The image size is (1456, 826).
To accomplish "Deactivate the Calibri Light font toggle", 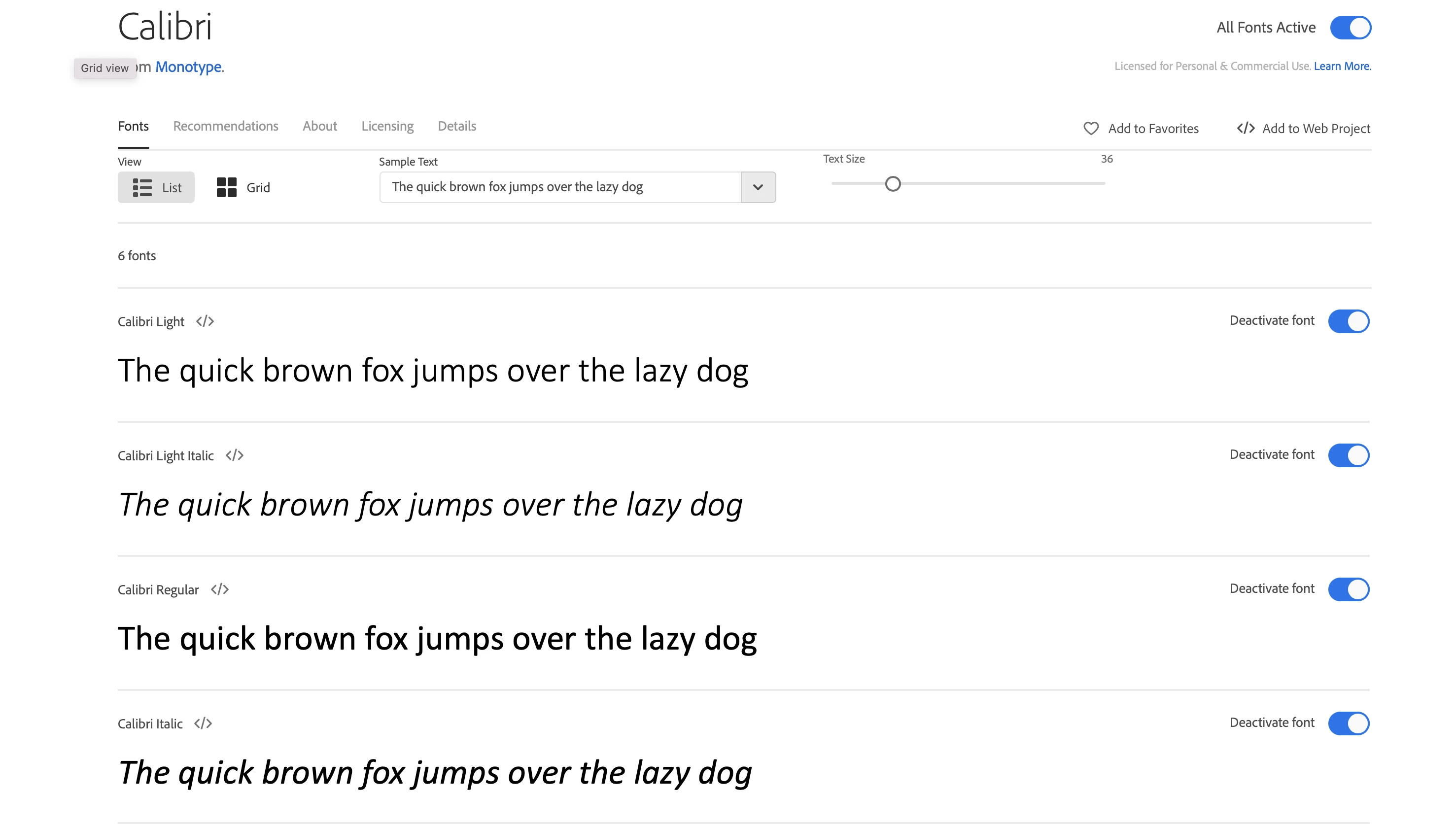I will (x=1348, y=321).
